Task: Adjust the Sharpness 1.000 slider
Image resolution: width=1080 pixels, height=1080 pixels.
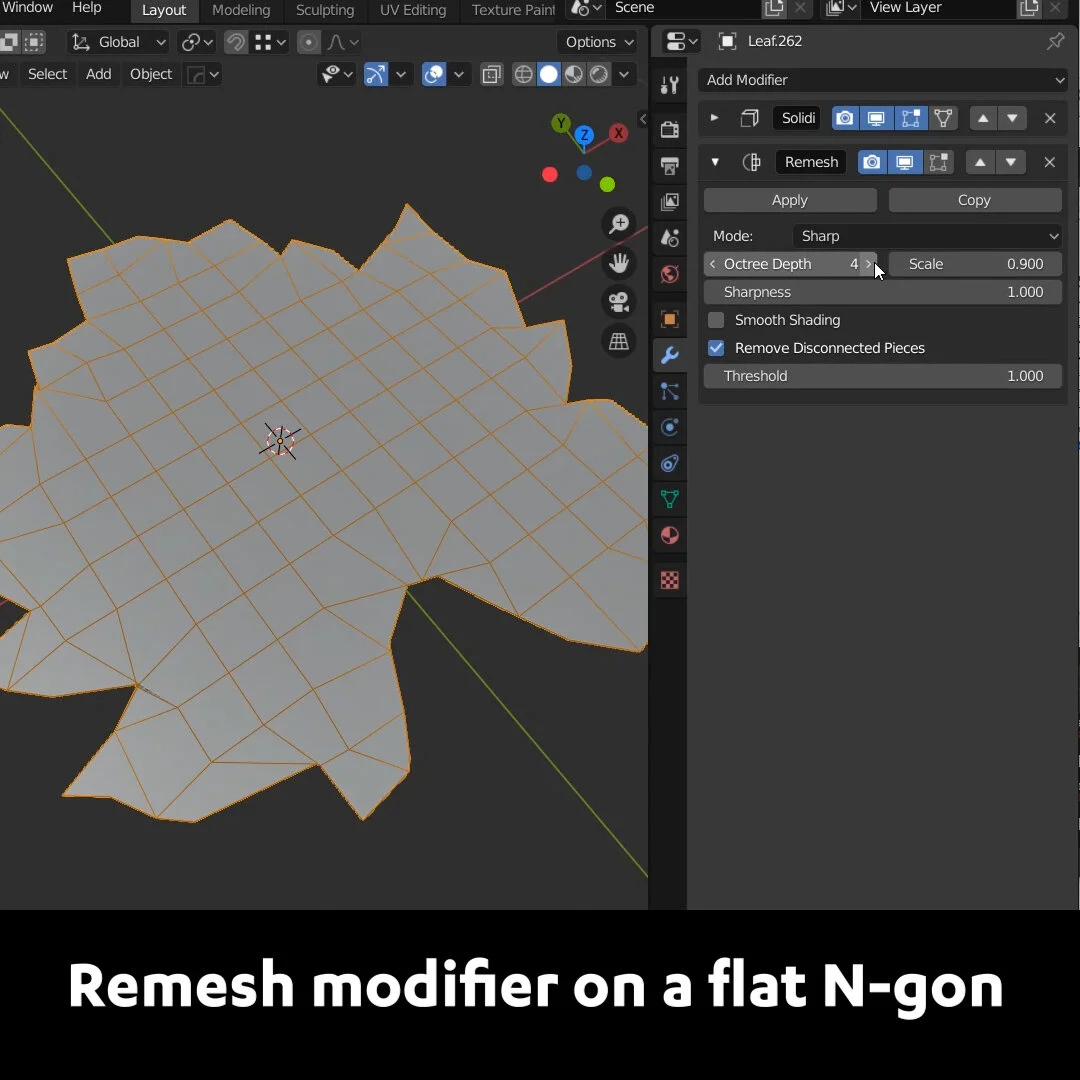Action: (x=882, y=292)
